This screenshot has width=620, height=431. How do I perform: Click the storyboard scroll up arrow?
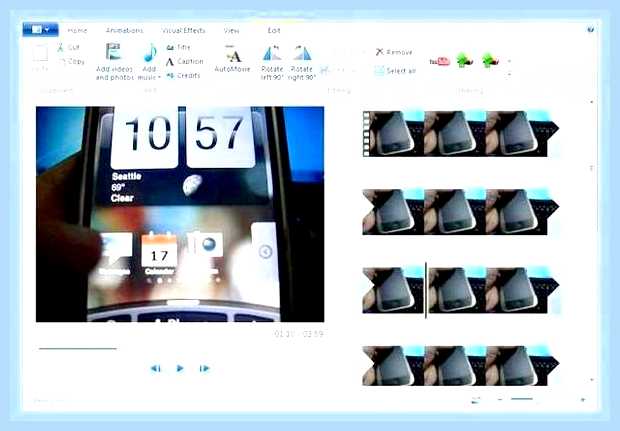(592, 102)
